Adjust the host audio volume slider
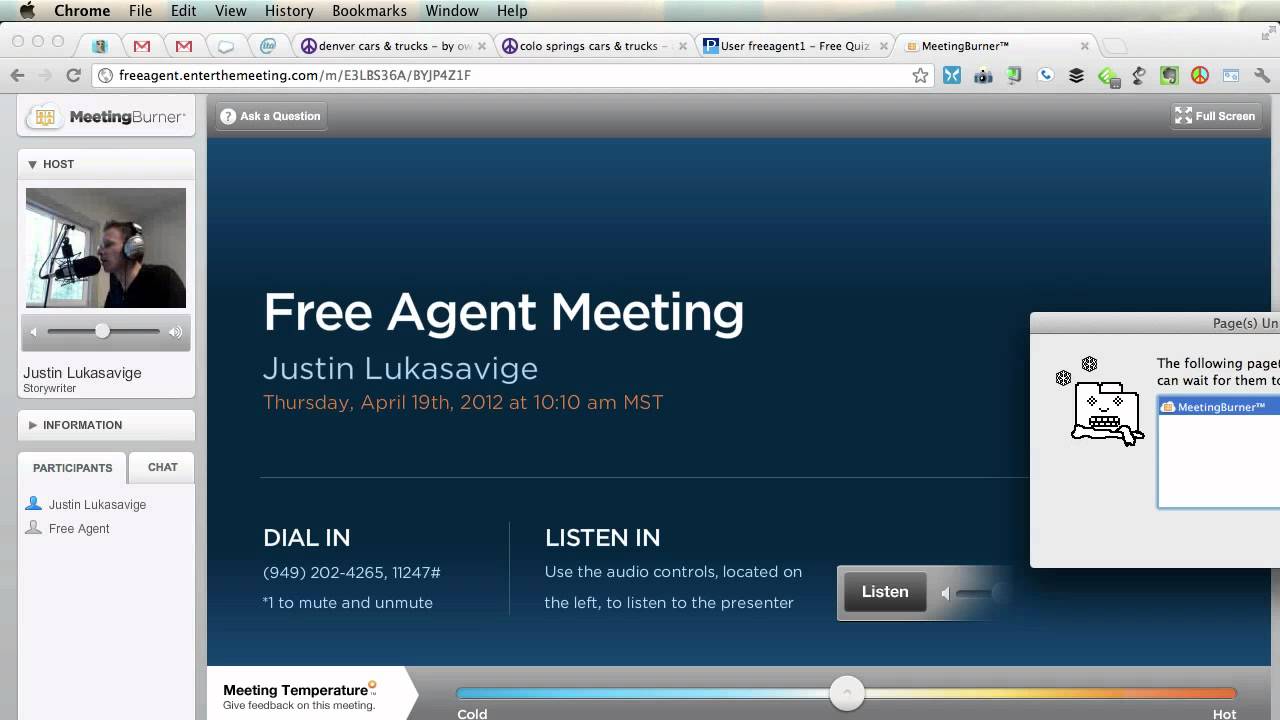This screenshot has height=720, width=1280. pos(103,331)
